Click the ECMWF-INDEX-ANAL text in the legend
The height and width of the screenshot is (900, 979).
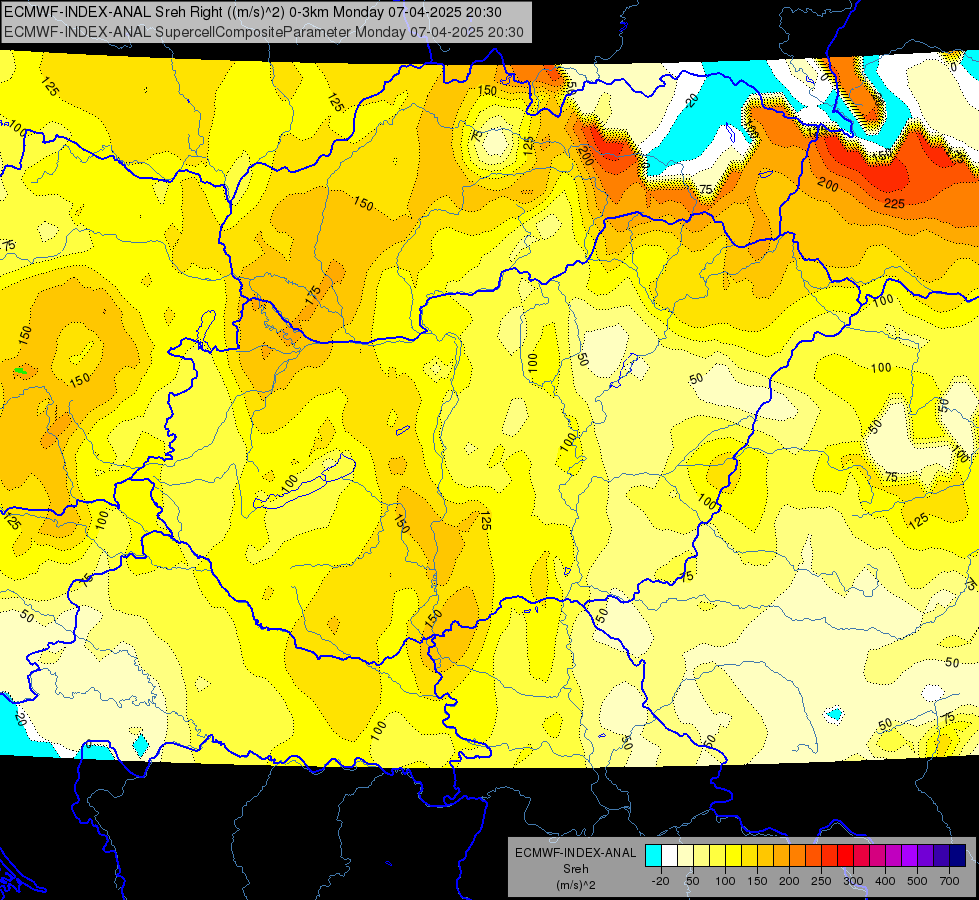(576, 853)
